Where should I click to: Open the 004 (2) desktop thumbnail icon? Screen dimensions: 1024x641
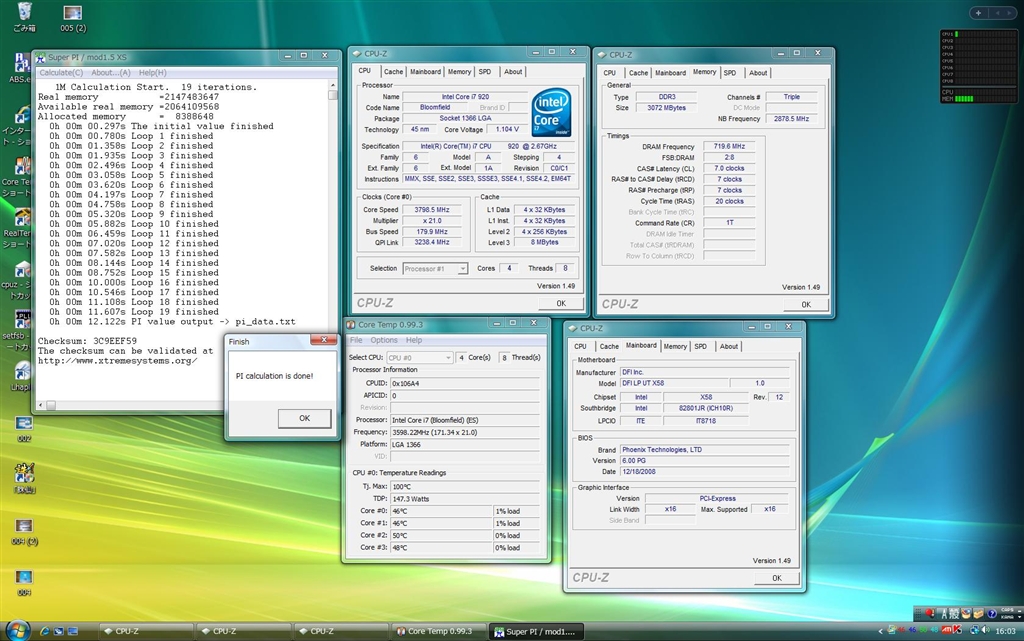(24, 526)
